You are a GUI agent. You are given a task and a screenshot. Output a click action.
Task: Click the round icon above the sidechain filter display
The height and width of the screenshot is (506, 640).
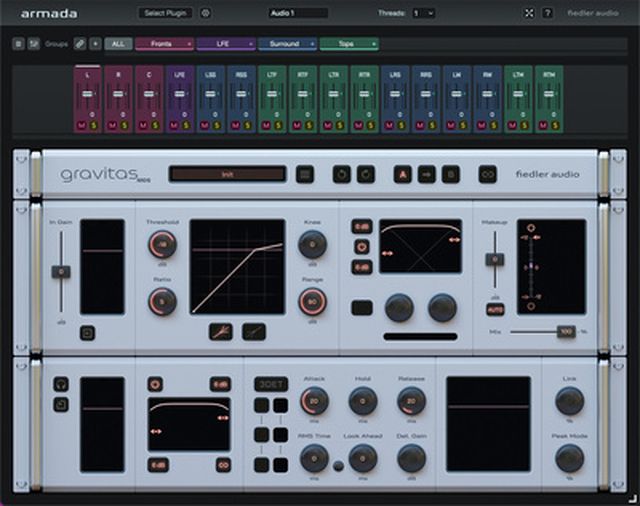click(x=155, y=384)
